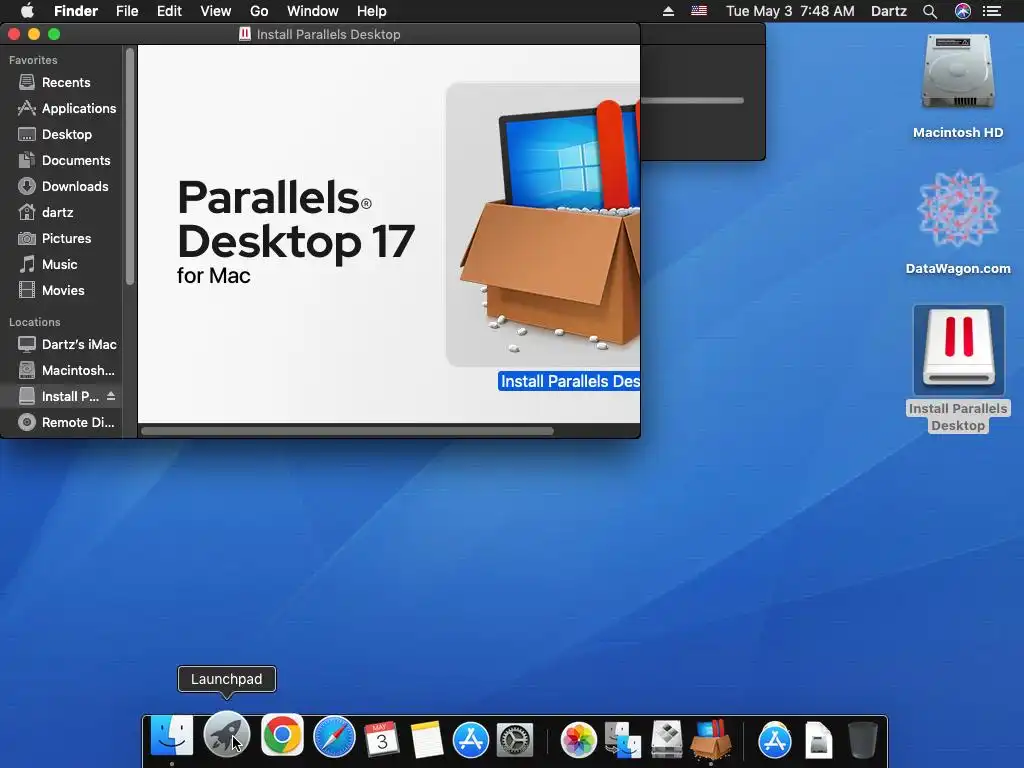The height and width of the screenshot is (768, 1024).
Task: Select Install Parallels Desktop disk on desktop
Action: click(958, 369)
